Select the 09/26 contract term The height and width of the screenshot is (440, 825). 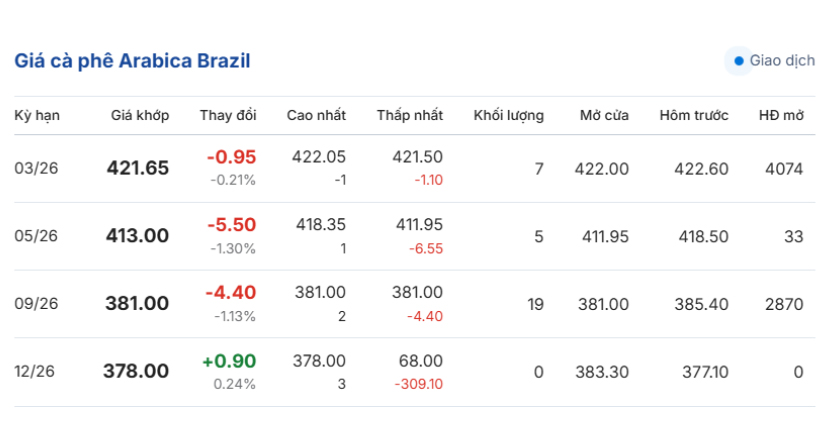tap(37, 304)
